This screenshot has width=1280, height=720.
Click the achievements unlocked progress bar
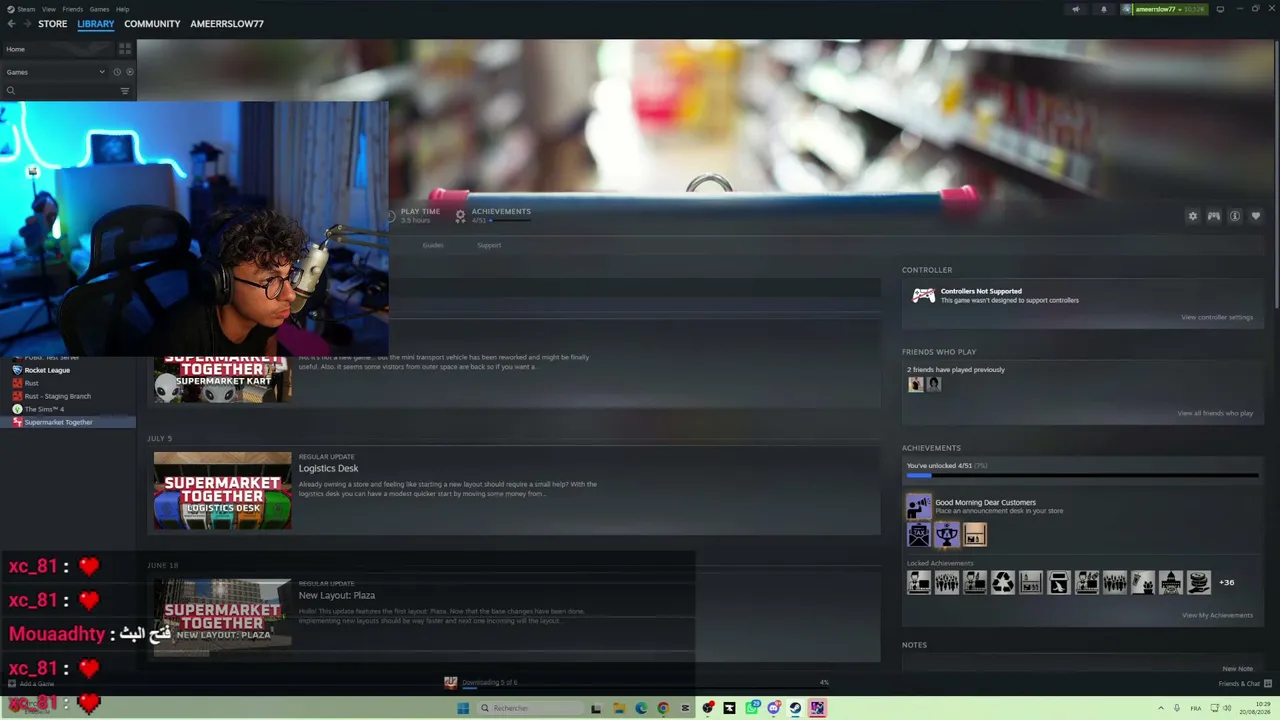pos(1082,476)
